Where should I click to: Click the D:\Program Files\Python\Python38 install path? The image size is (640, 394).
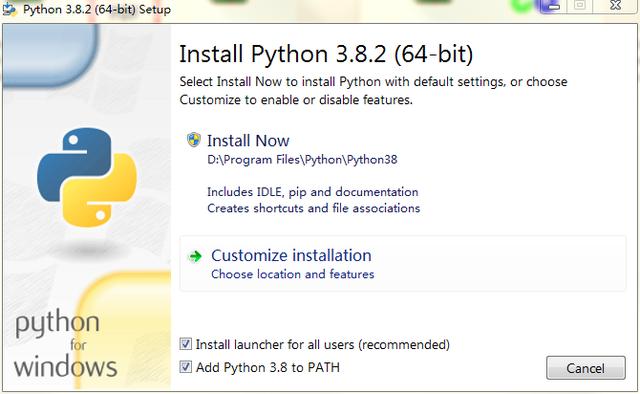coord(302,159)
